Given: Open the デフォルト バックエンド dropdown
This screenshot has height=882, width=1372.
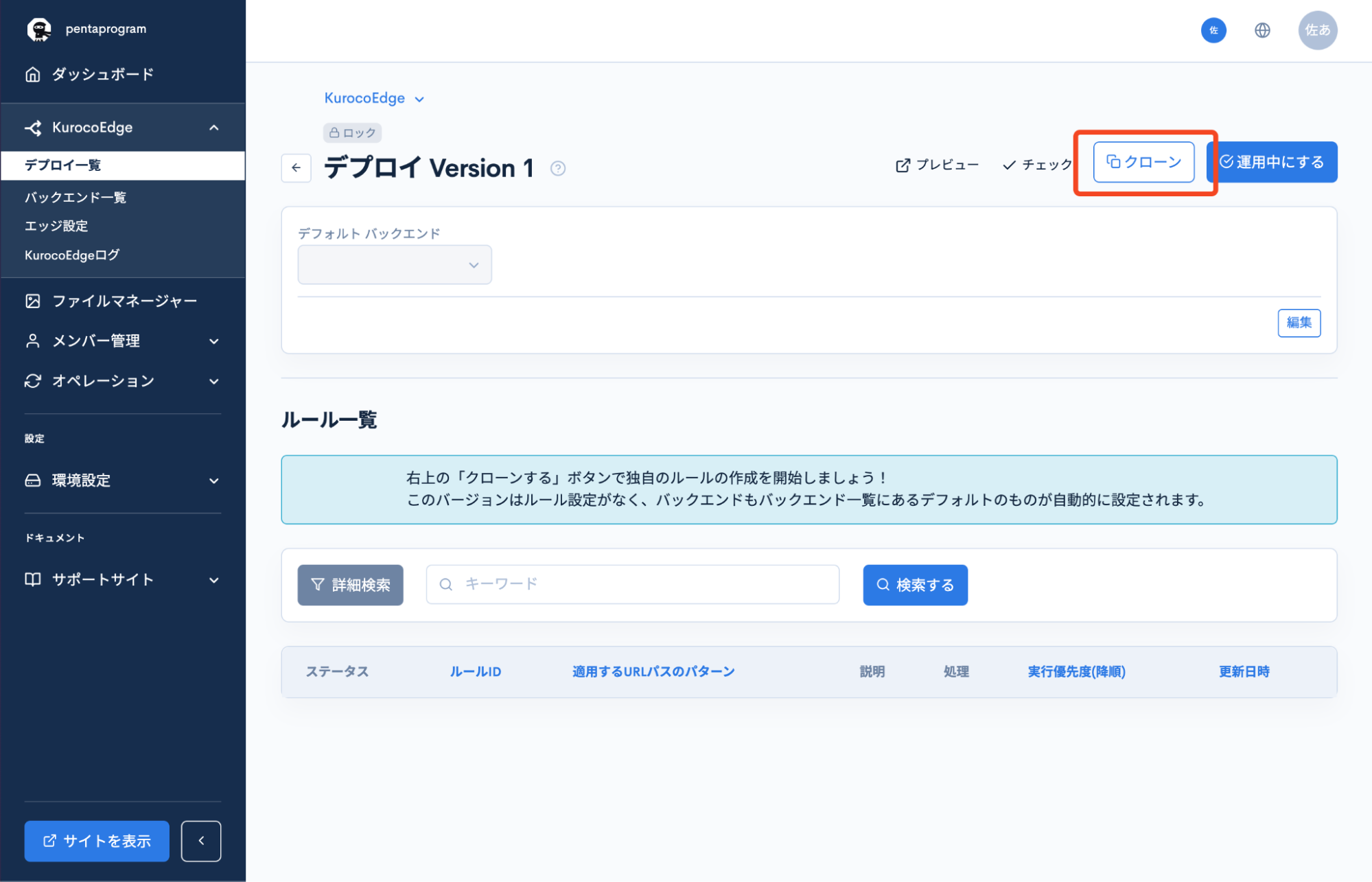Looking at the screenshot, I should pyautogui.click(x=395, y=265).
